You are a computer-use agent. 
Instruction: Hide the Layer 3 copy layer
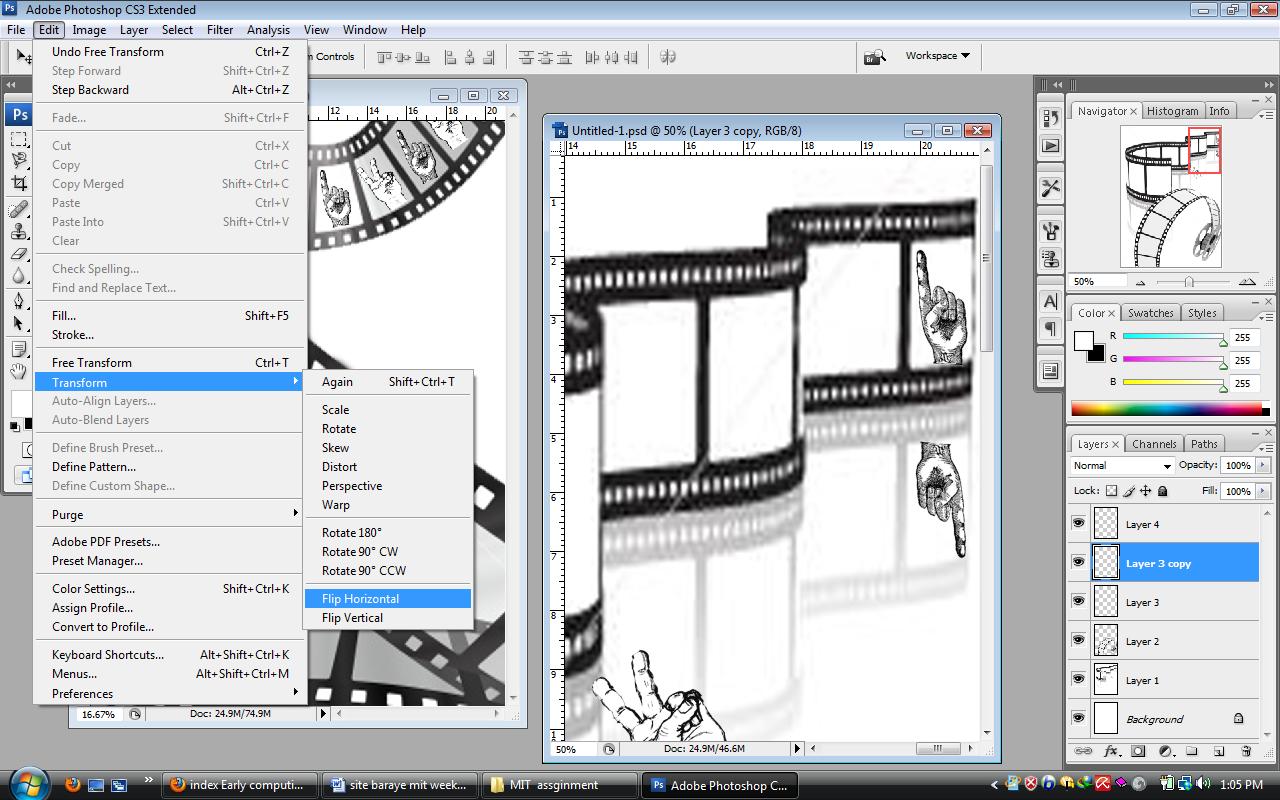[x=1078, y=562]
